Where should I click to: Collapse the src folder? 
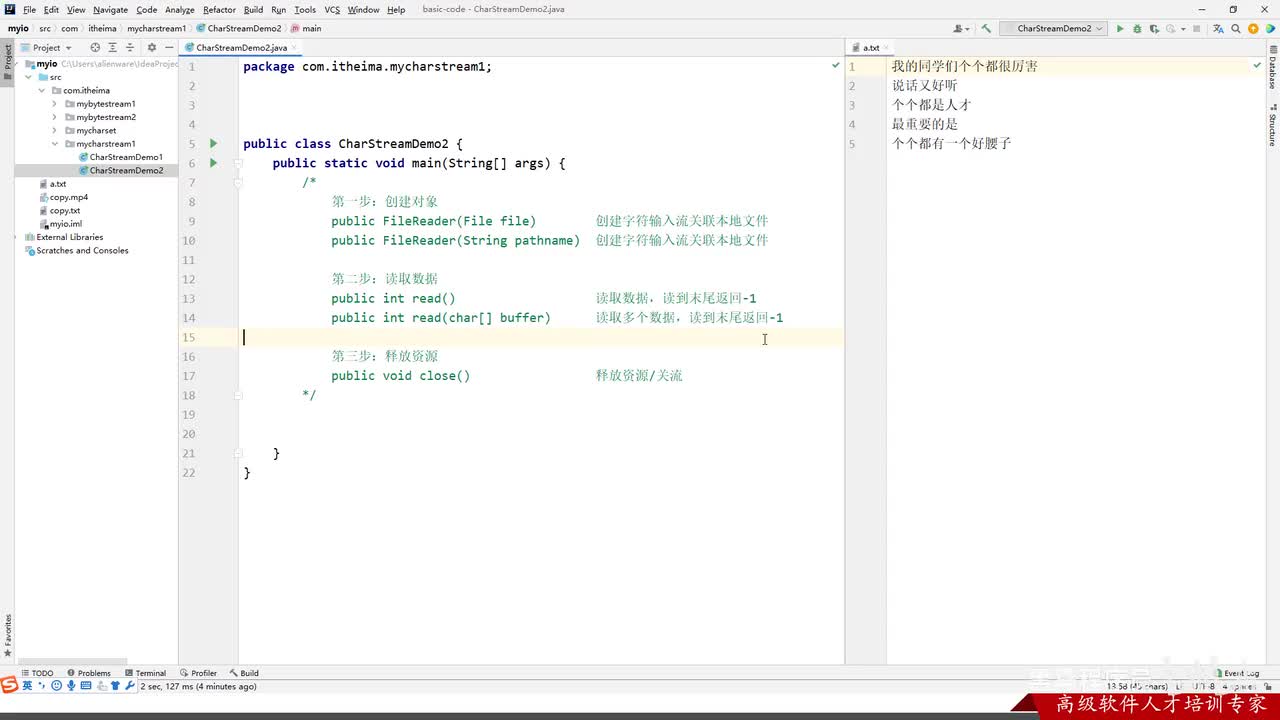click(29, 77)
